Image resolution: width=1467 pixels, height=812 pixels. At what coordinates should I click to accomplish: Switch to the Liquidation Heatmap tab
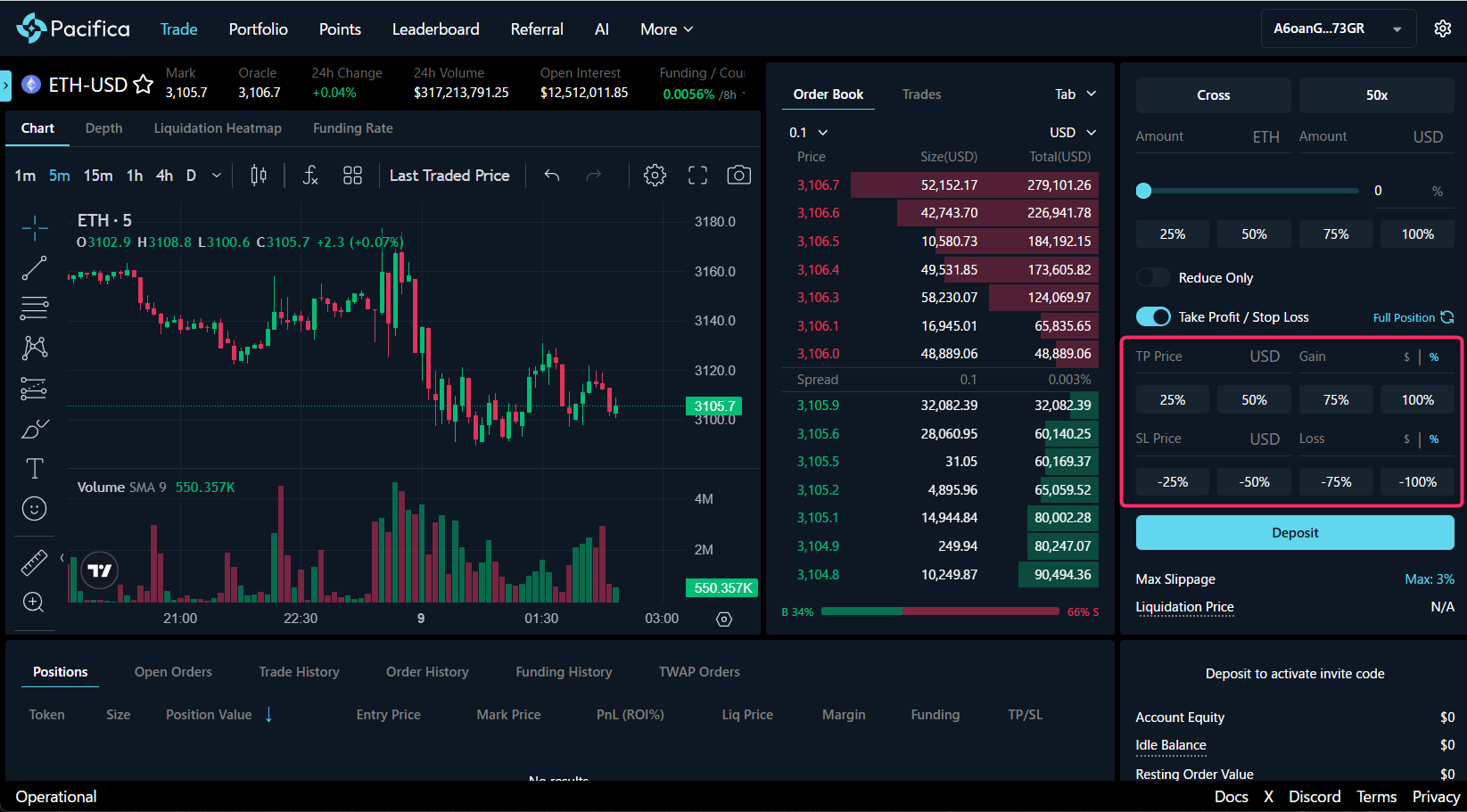click(218, 128)
